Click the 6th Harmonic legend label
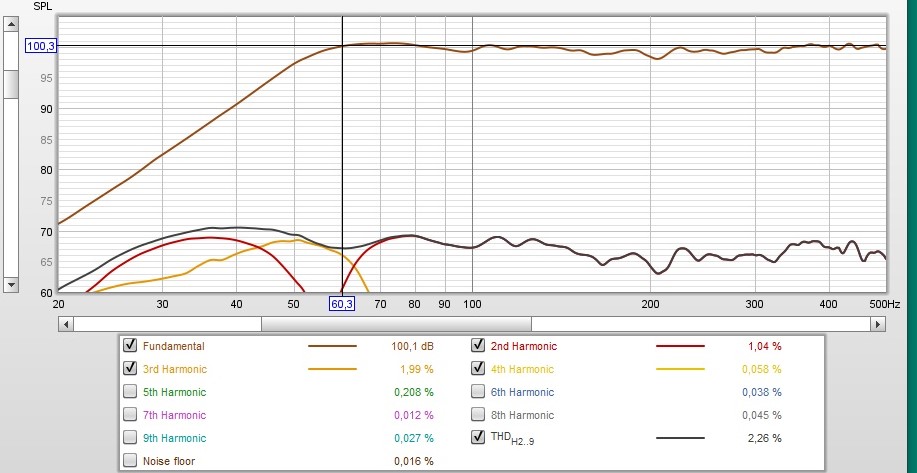Image resolution: width=917 pixels, height=473 pixels. (x=522, y=392)
